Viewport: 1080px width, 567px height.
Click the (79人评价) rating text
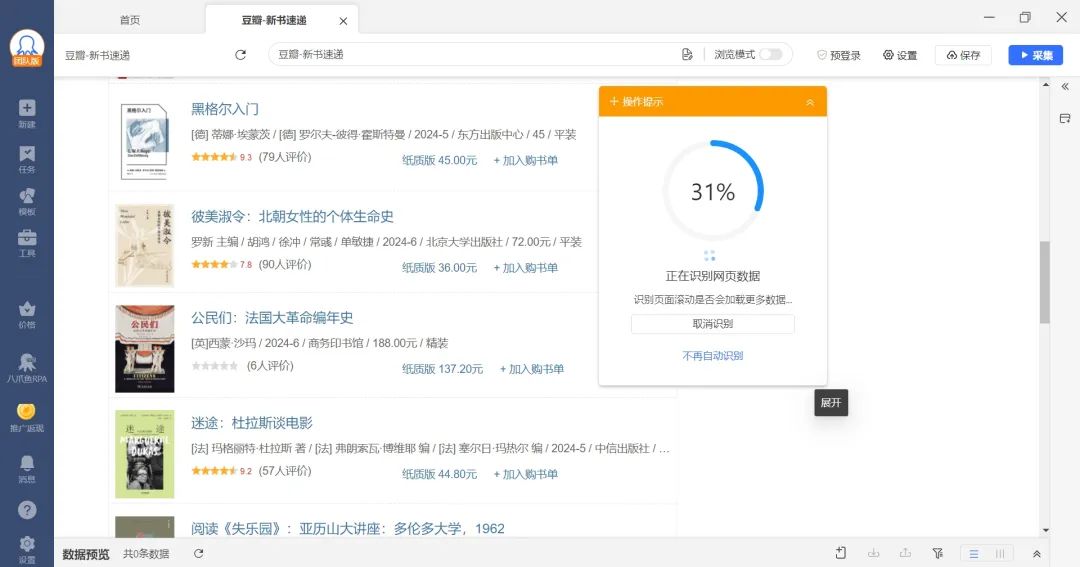tap(285, 157)
